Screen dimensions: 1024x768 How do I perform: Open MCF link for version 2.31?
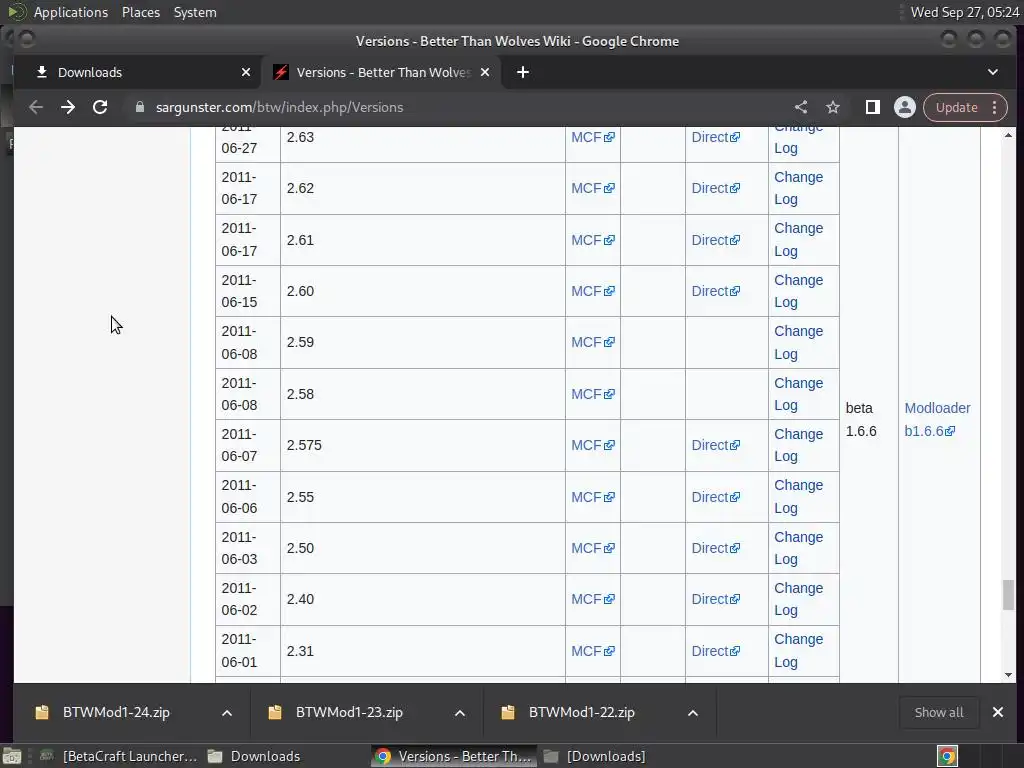pos(592,651)
